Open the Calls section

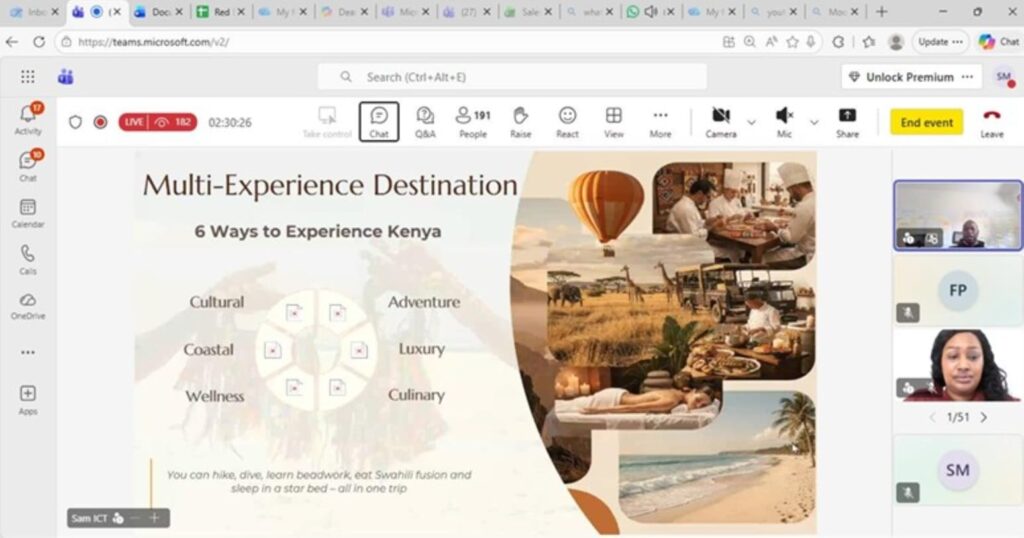[x=28, y=259]
